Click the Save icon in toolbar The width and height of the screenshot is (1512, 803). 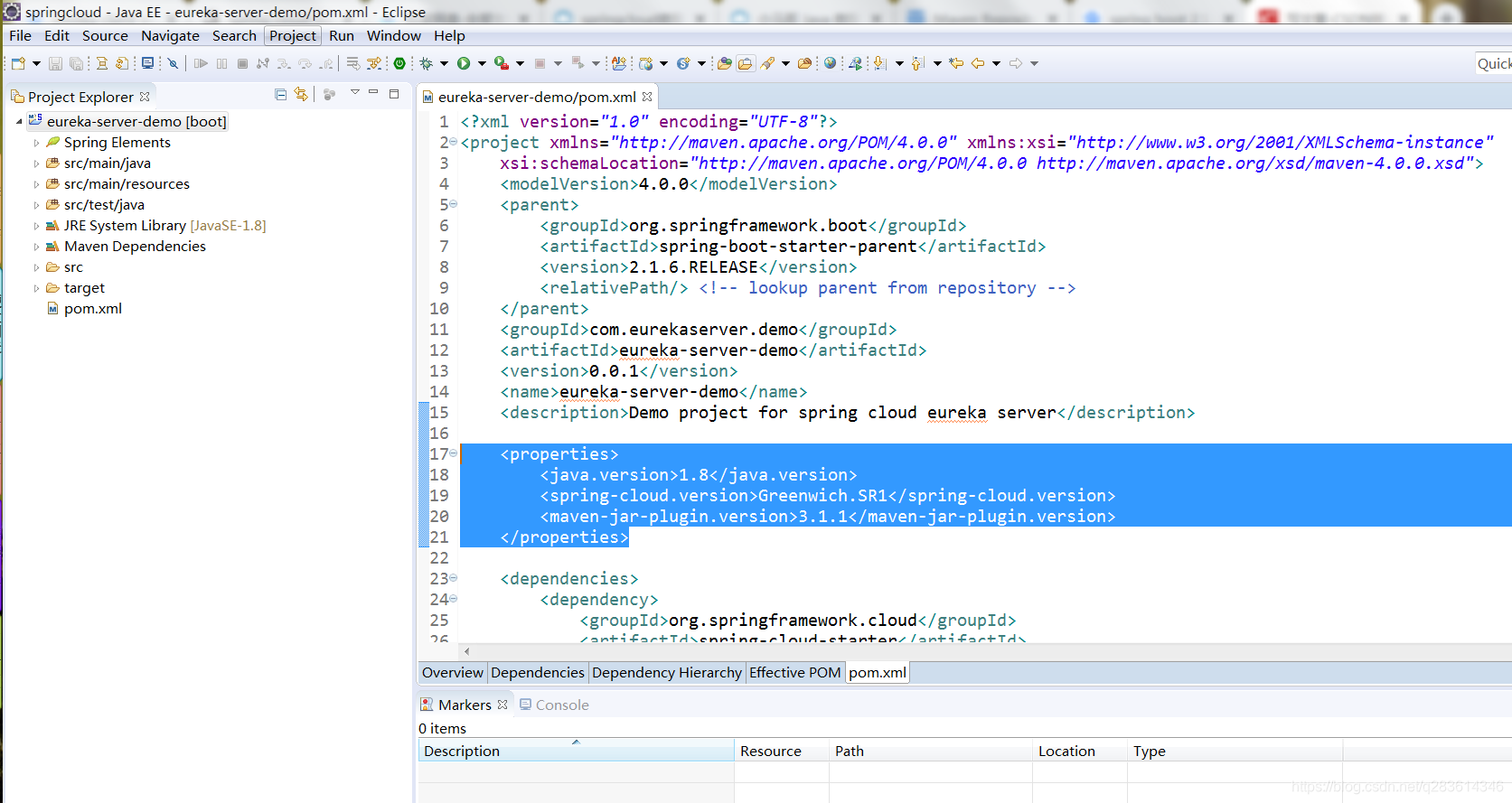tap(55, 63)
